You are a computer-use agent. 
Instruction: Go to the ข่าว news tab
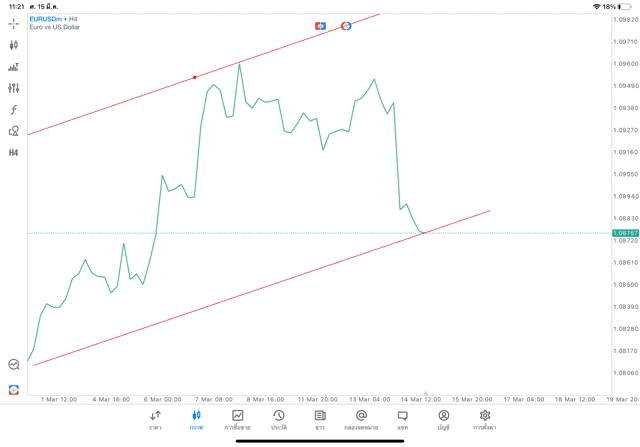tap(320, 420)
